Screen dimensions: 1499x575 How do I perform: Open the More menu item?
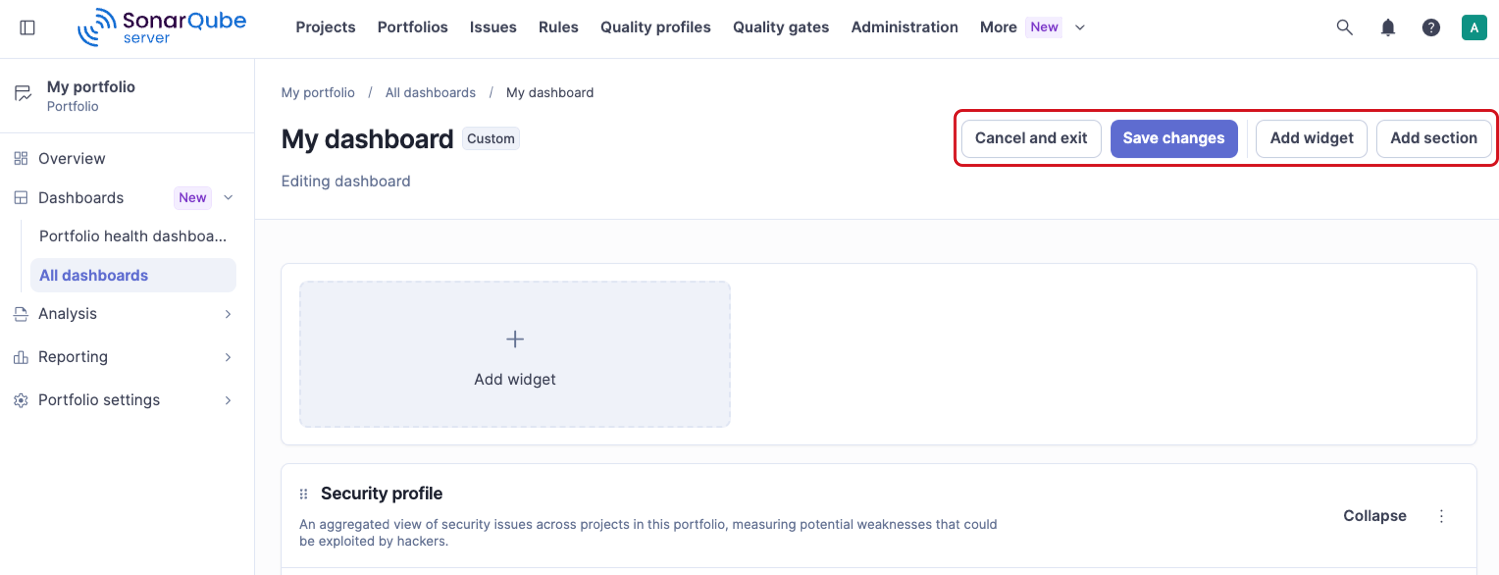[x=998, y=27]
